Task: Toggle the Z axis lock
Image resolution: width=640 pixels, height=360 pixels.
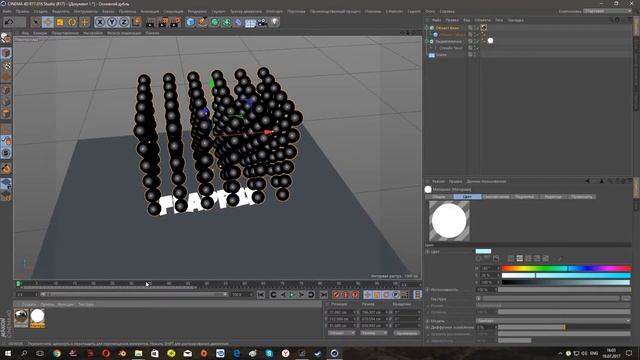Action: (124, 22)
